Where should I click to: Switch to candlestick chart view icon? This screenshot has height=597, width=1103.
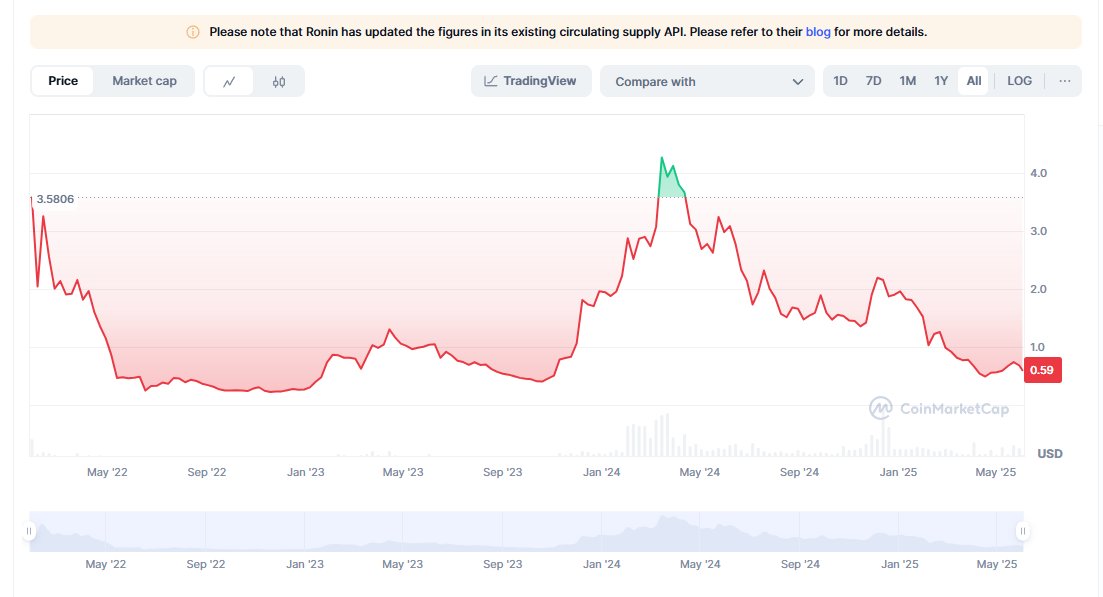tap(279, 82)
